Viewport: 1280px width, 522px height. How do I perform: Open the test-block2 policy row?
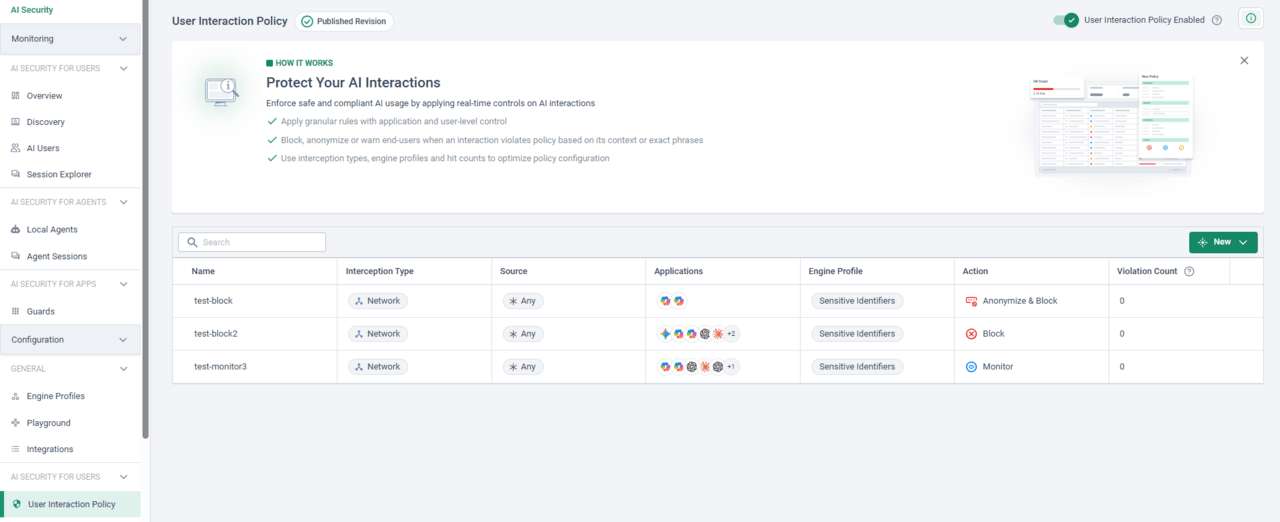[216, 334]
